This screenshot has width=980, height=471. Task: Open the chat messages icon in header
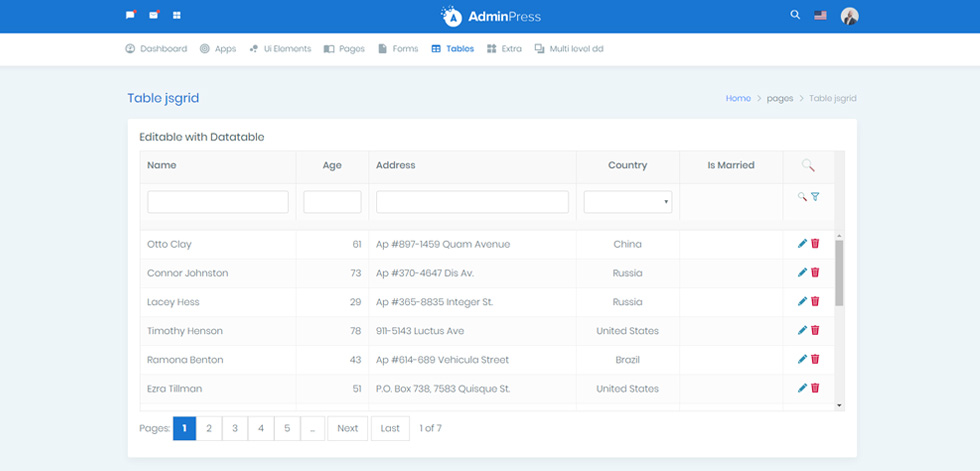click(x=130, y=15)
